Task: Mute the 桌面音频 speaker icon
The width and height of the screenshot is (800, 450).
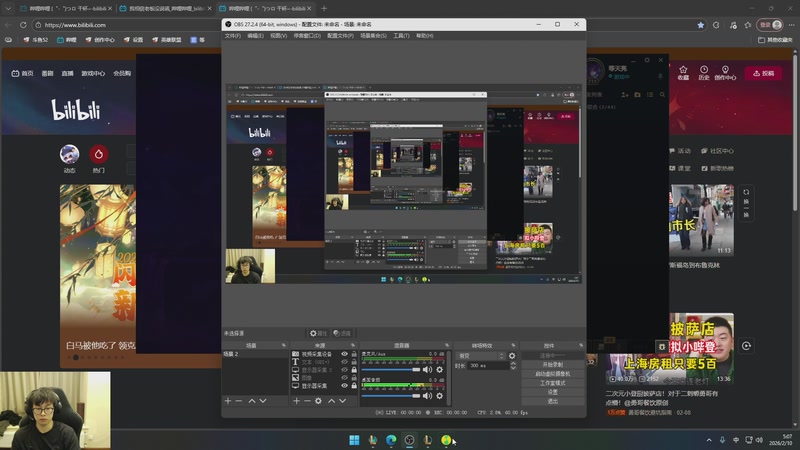Action: [427, 395]
